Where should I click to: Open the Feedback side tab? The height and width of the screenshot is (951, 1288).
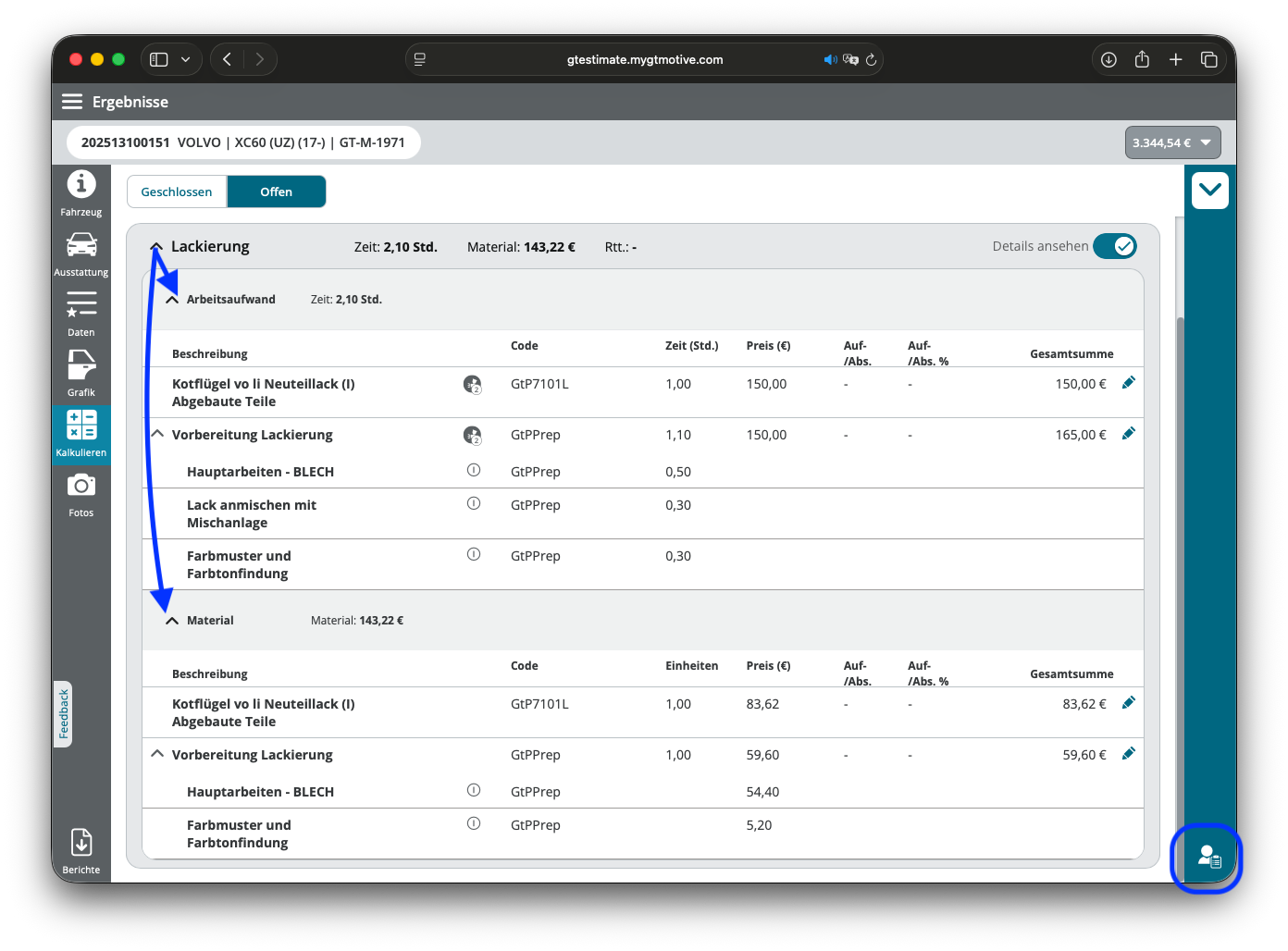(63, 714)
